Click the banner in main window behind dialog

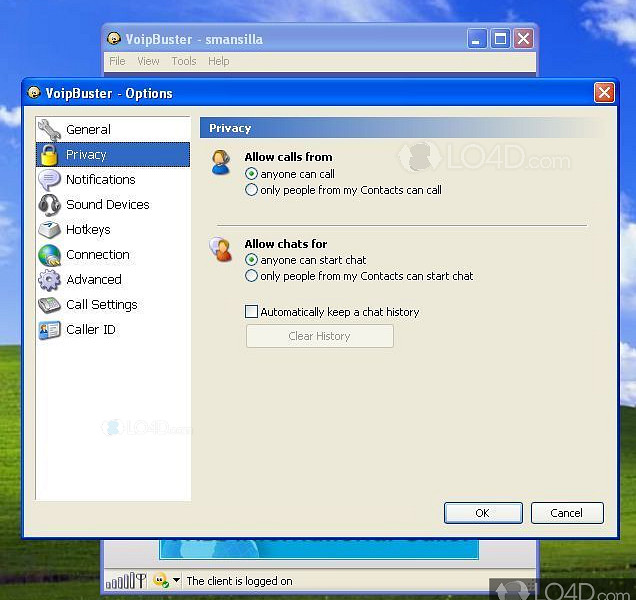pos(319,549)
